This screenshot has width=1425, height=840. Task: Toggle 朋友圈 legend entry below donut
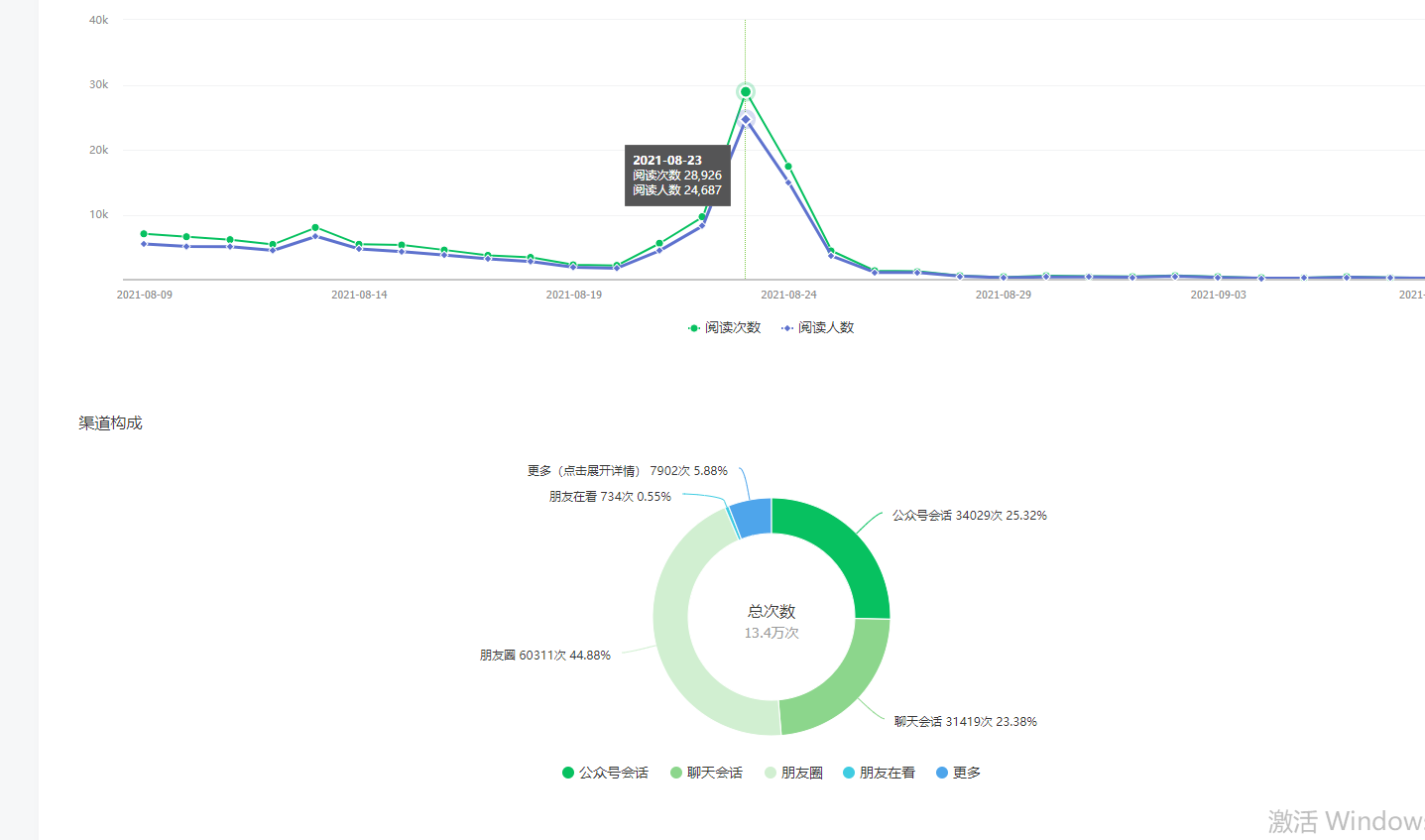pyautogui.click(x=793, y=773)
